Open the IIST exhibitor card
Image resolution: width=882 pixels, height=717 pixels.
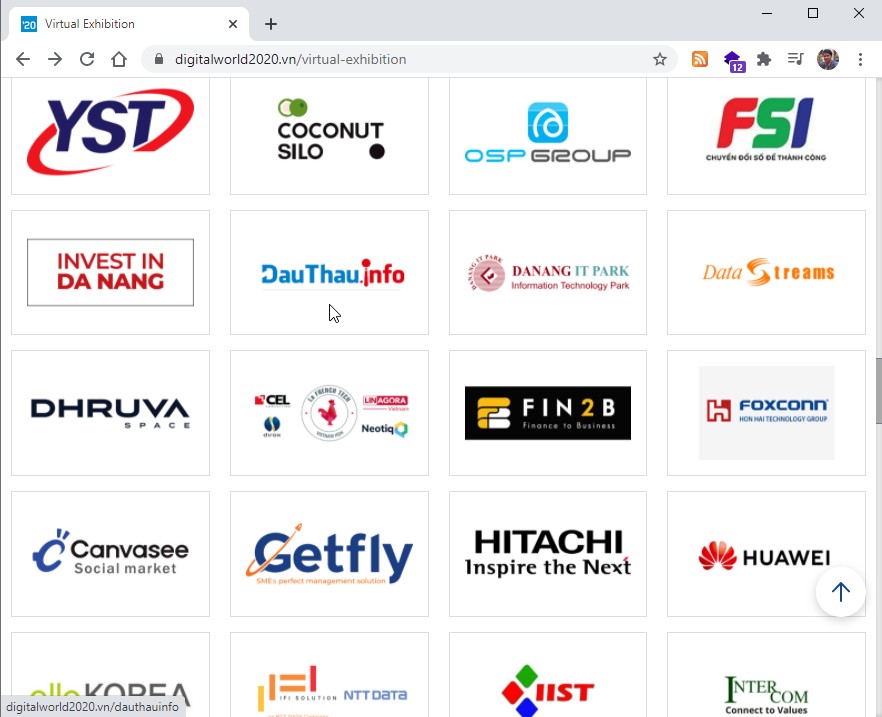(x=548, y=675)
